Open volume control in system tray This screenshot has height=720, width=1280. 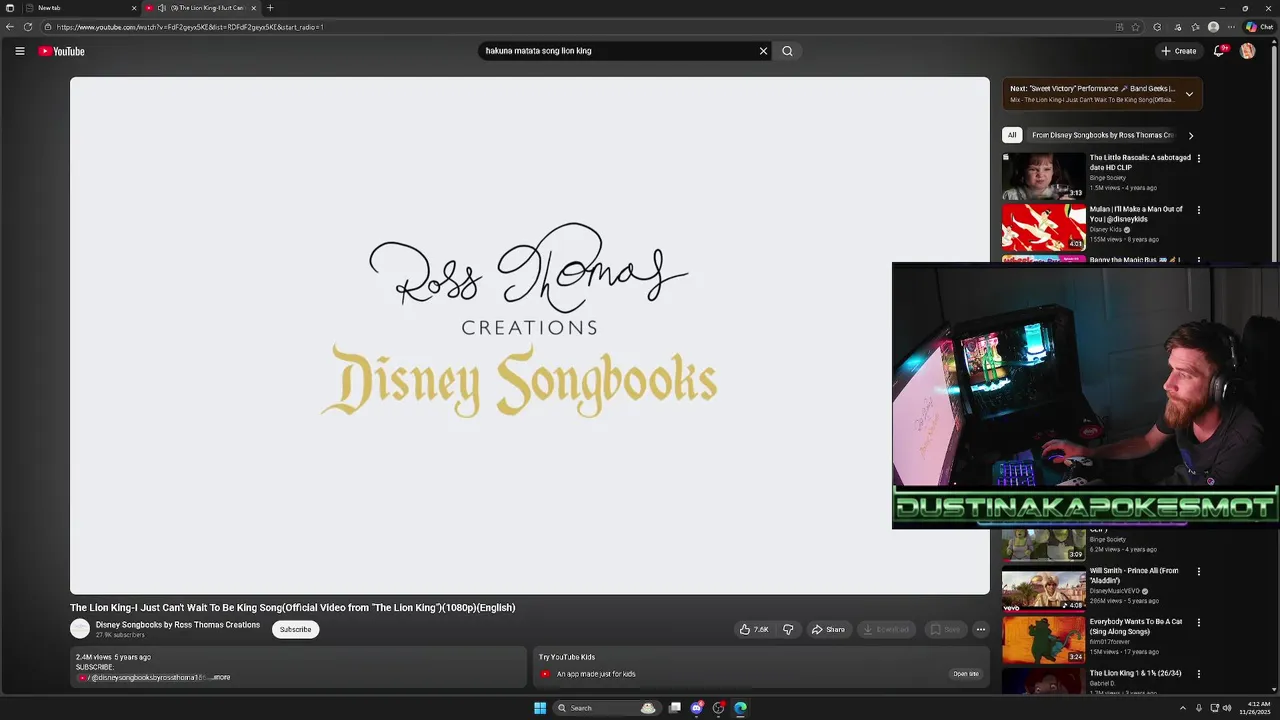tap(1227, 708)
